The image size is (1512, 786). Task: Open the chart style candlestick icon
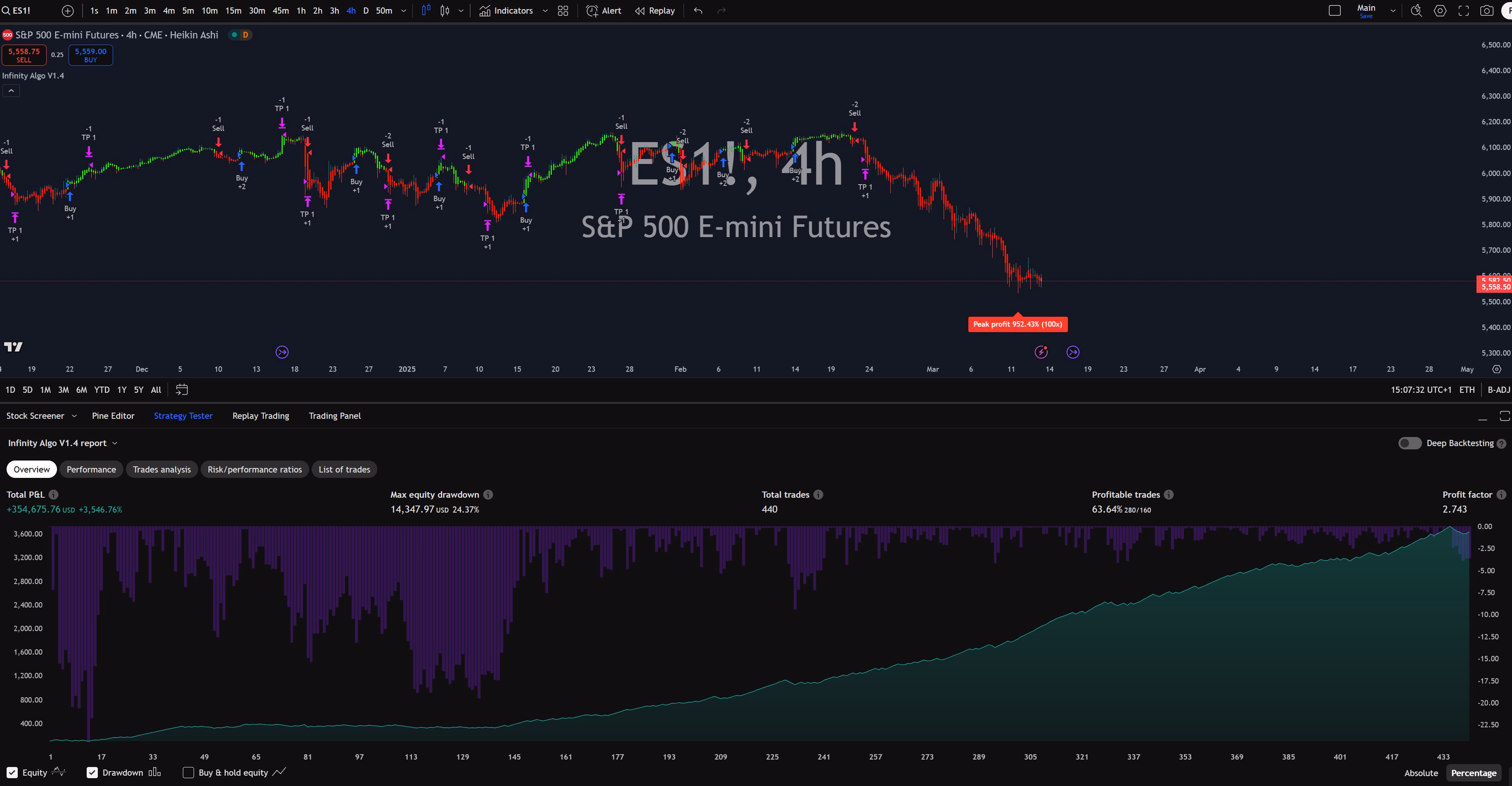point(445,11)
